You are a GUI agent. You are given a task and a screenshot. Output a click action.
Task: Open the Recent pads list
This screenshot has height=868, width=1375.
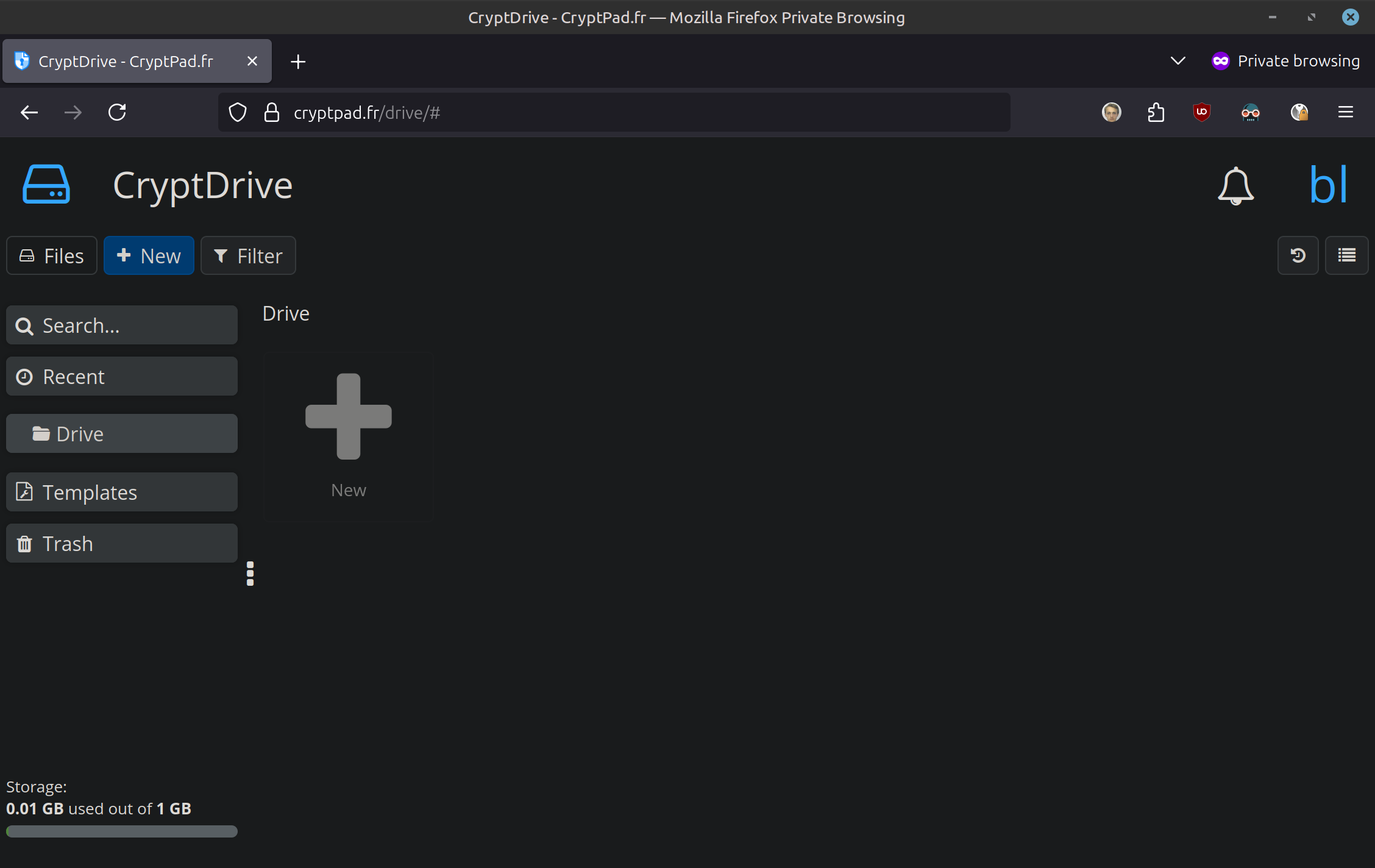(122, 376)
